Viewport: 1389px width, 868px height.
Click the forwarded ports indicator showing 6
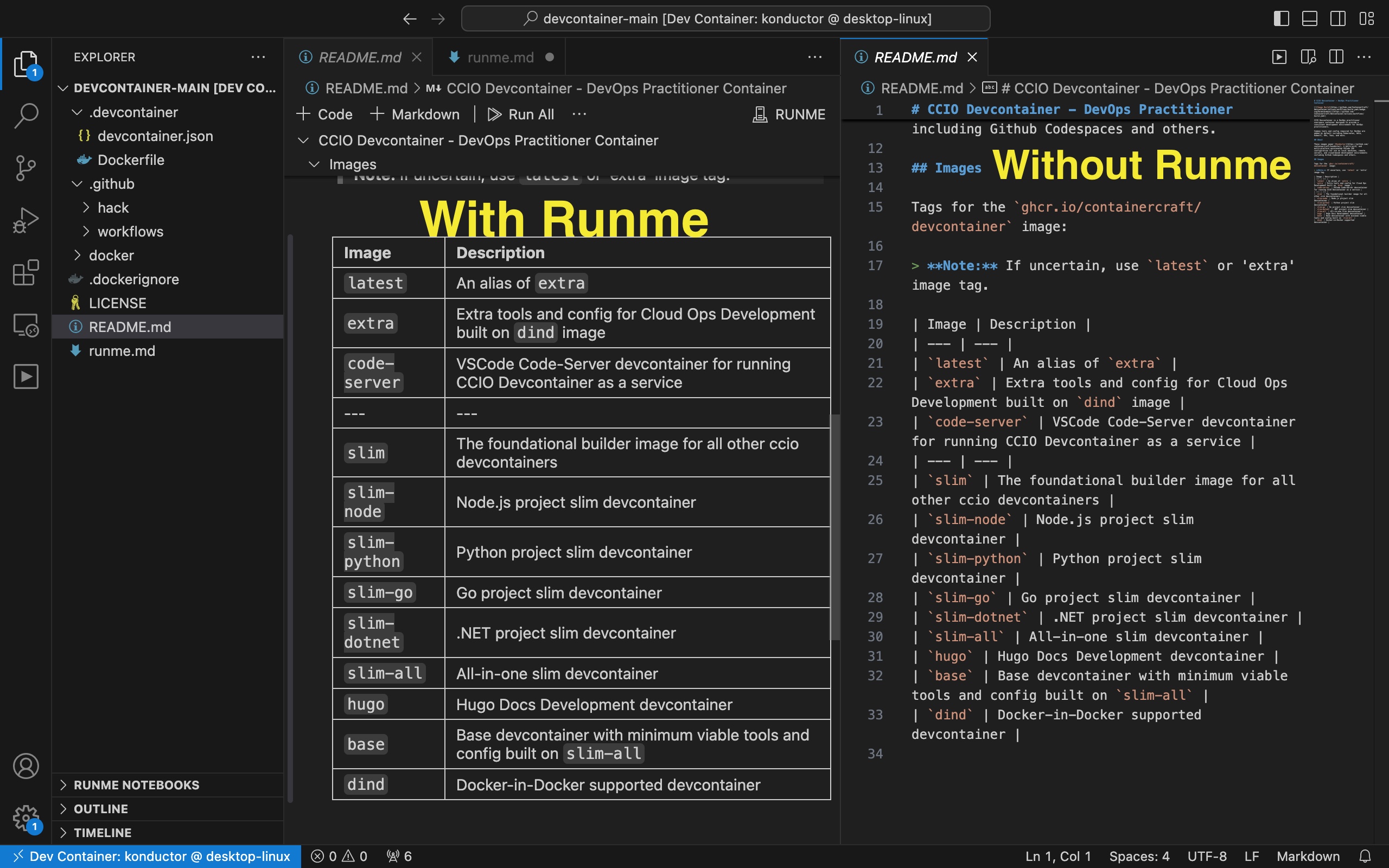click(399, 856)
